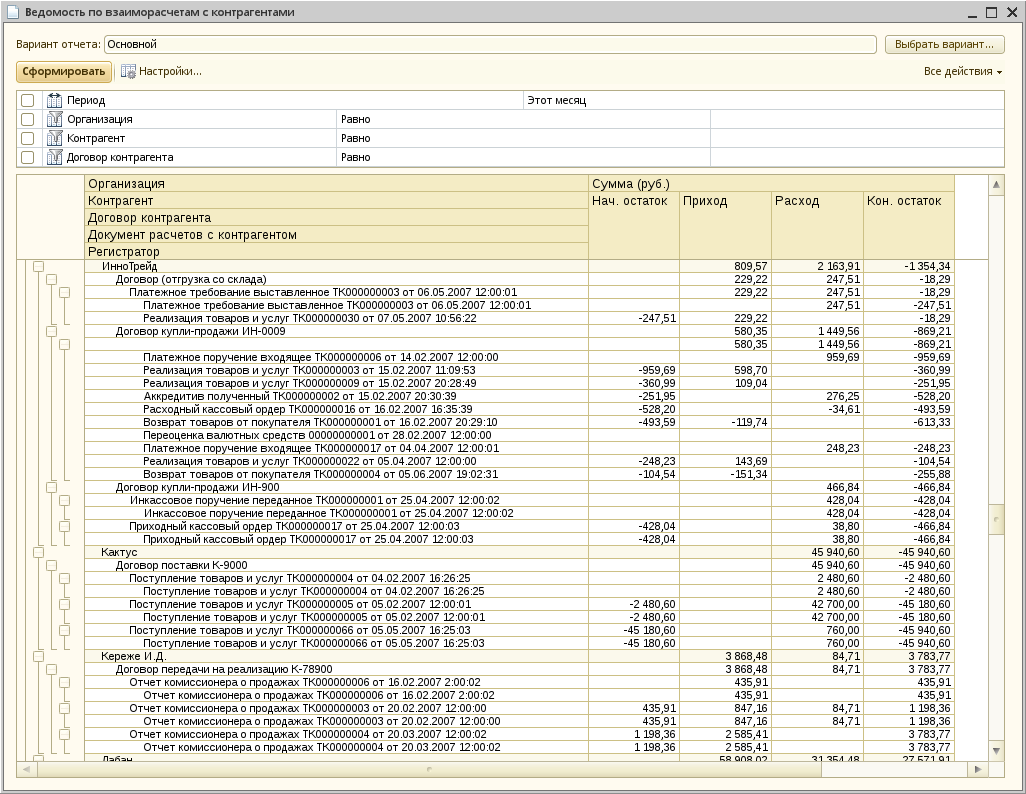Click the Настройки settings icon

click(x=128, y=72)
